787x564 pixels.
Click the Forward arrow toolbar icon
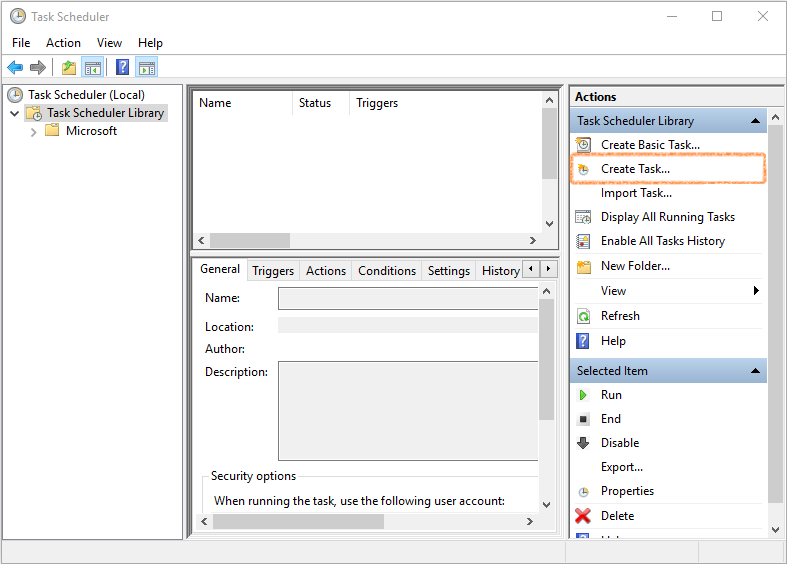(38, 67)
